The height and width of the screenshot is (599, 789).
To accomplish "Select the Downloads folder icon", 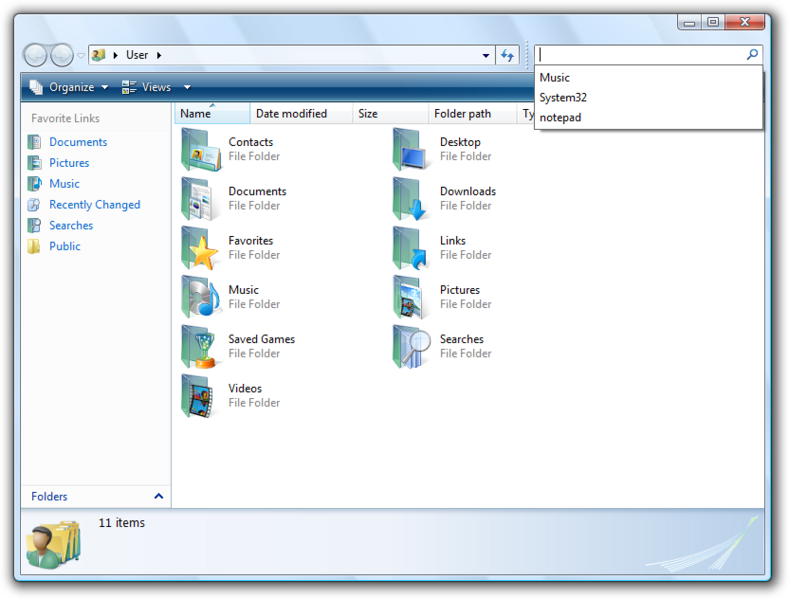I will [x=413, y=199].
